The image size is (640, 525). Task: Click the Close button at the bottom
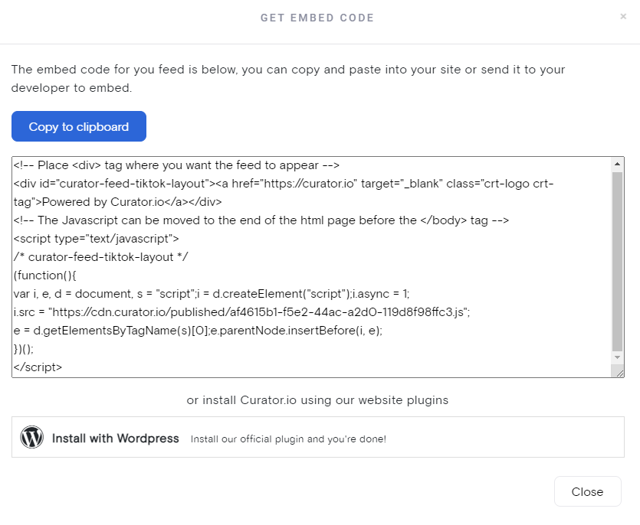coord(587,492)
